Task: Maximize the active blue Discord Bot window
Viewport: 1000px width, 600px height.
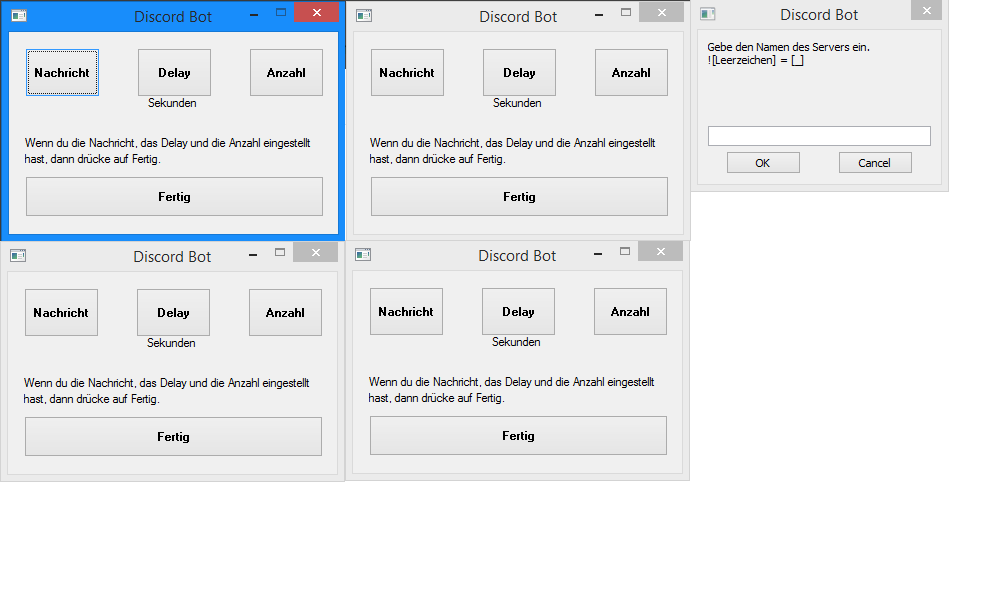Action: point(281,13)
